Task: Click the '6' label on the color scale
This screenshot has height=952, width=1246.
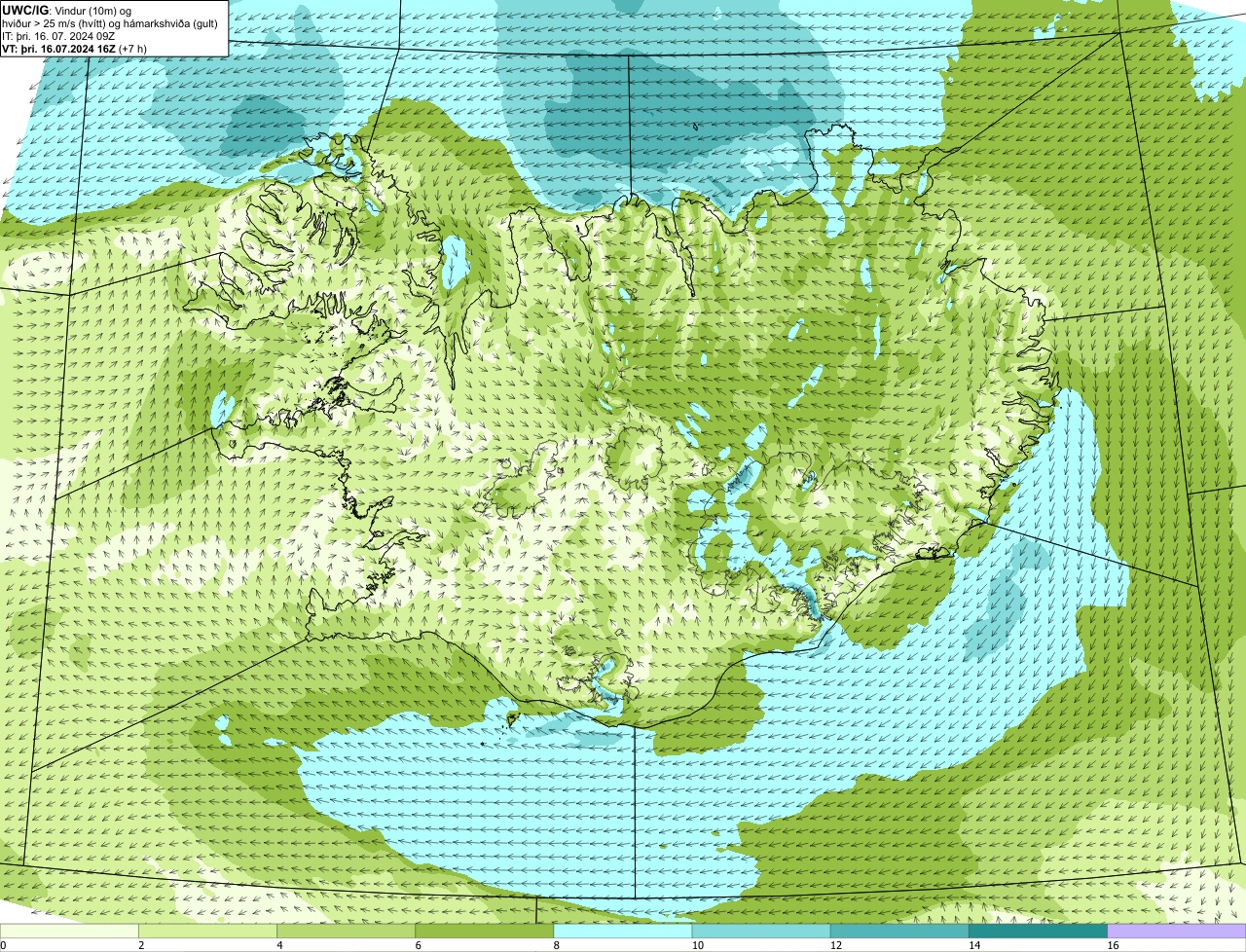Action: click(x=418, y=945)
